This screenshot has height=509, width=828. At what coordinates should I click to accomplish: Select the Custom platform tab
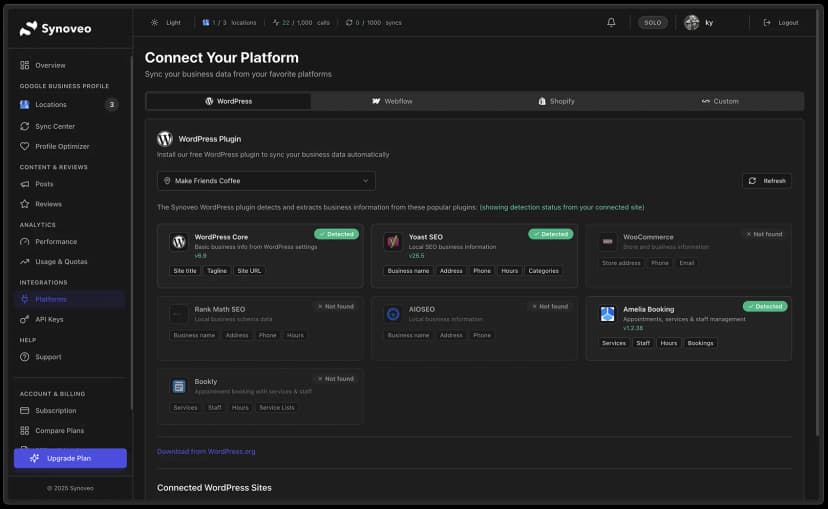(x=720, y=101)
